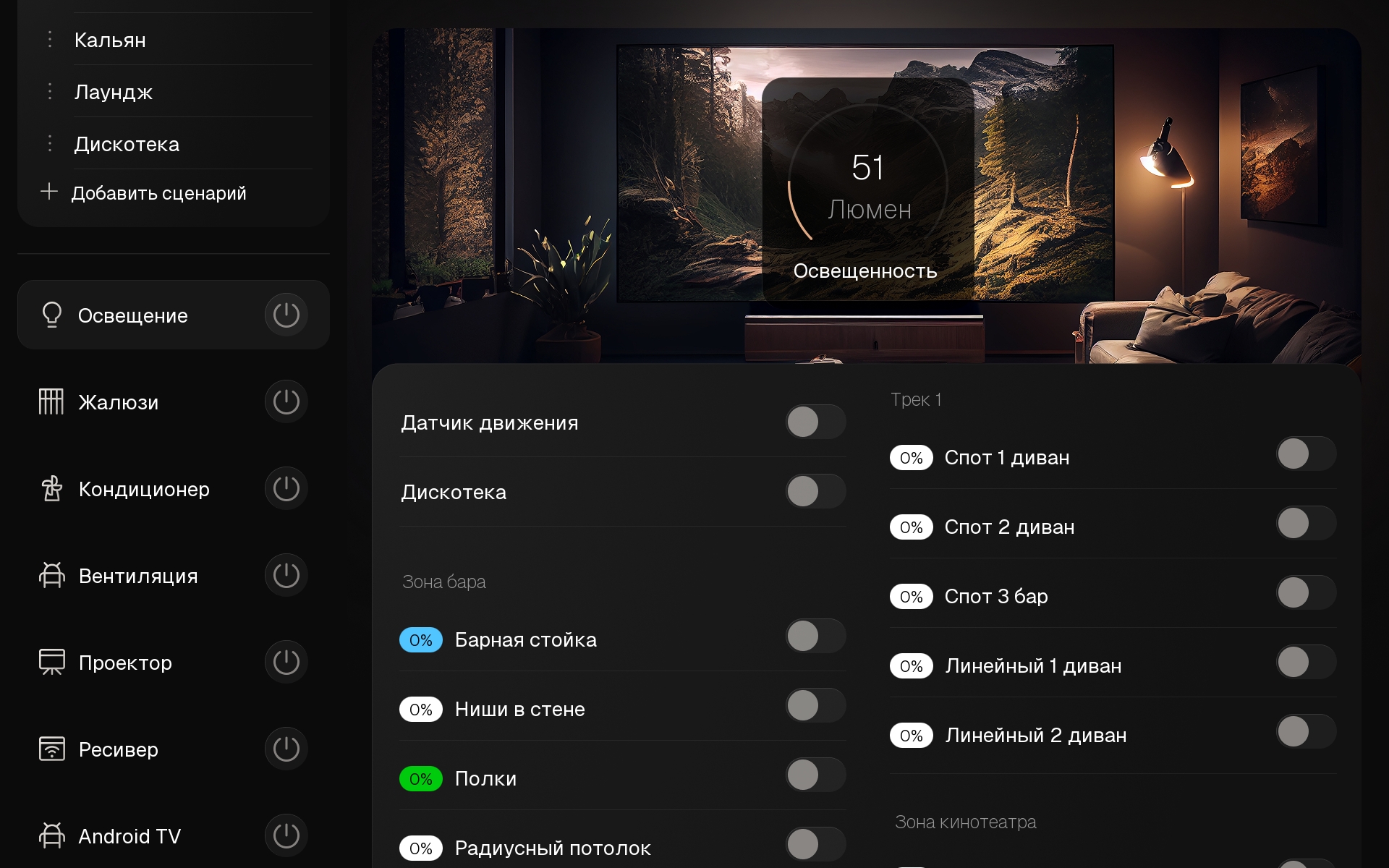Screen dimensions: 1389x868
Task: Click the blue 0% badge for Барная стойка
Action: (x=421, y=640)
